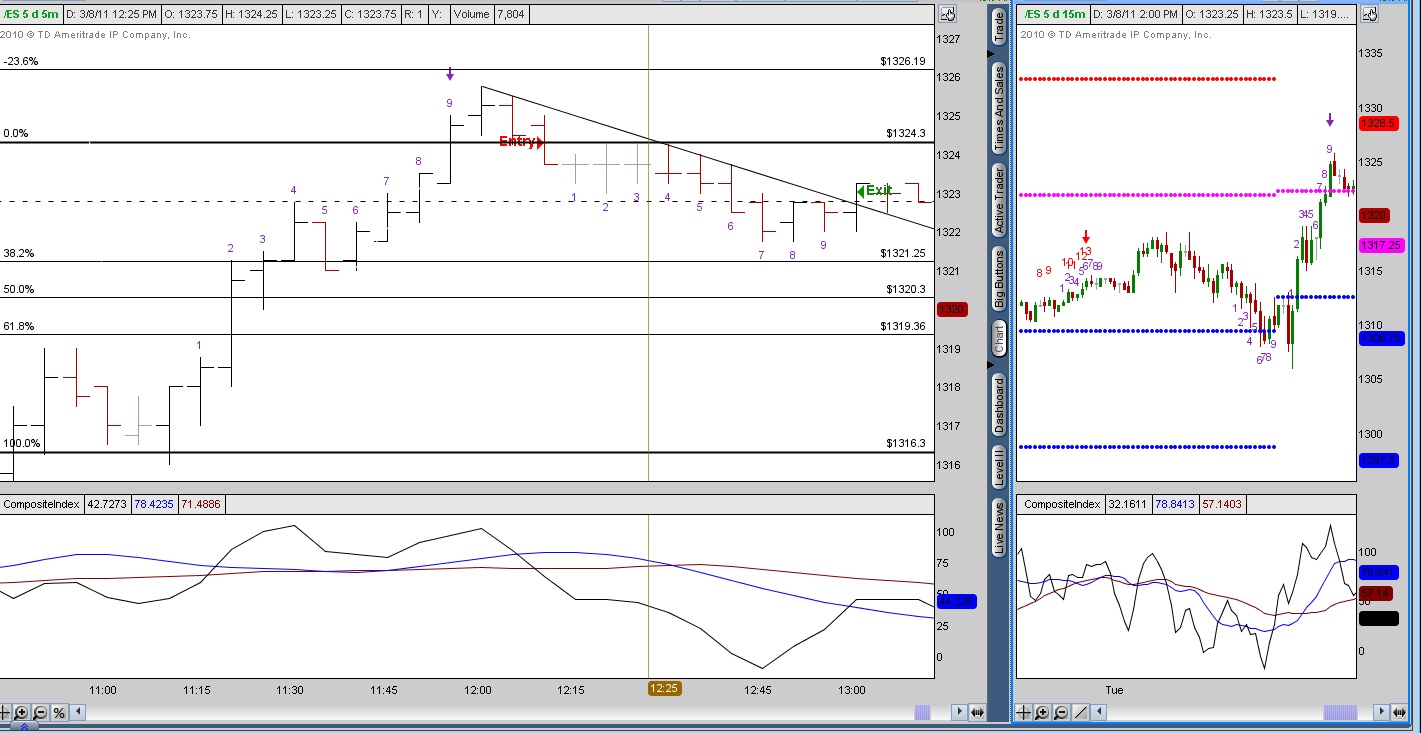
Task: Open the Trade sidebar tab
Action: 999,27
